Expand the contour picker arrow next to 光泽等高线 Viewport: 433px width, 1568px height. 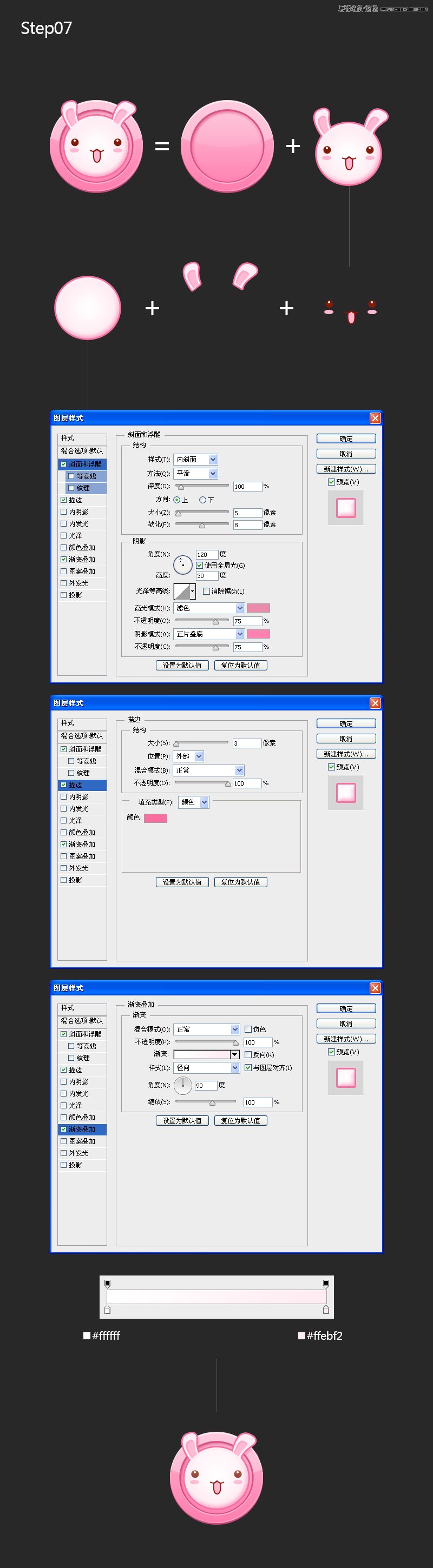(x=193, y=591)
